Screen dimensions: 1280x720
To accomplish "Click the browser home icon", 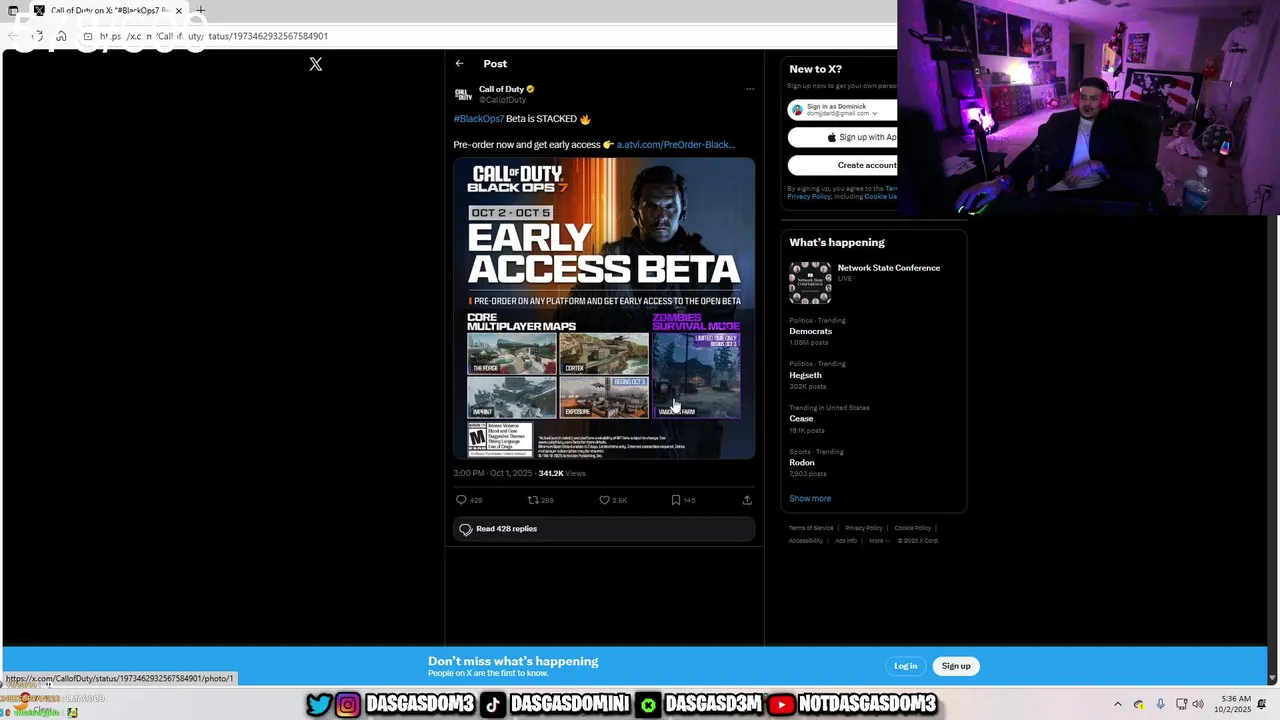I will (61, 36).
